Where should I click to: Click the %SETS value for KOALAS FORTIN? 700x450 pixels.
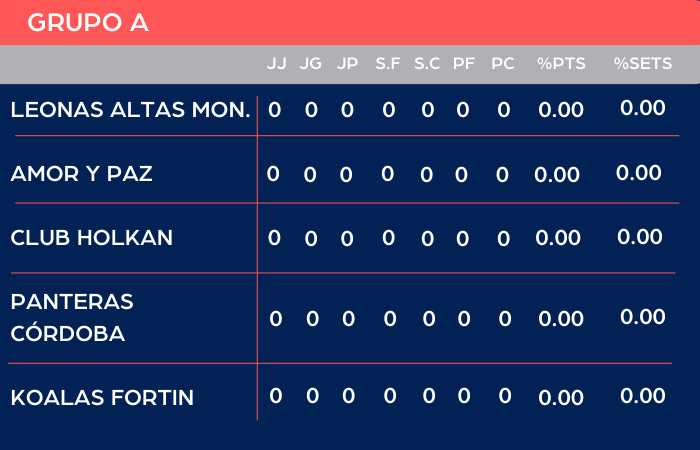tap(643, 396)
